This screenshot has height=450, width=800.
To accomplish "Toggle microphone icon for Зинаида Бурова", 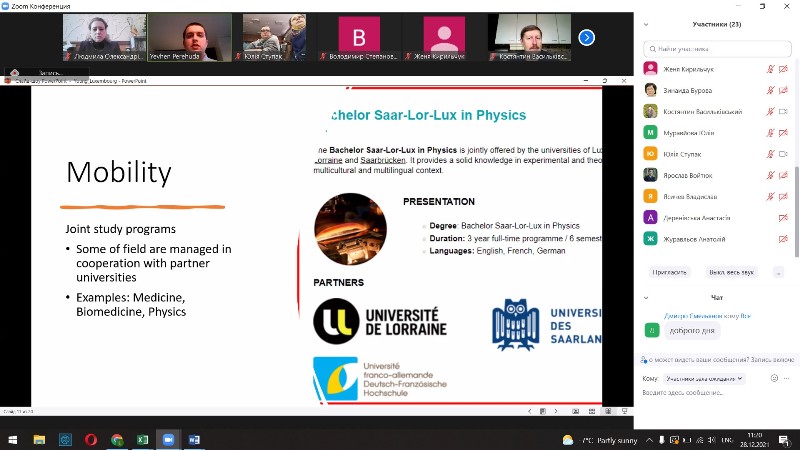I will (770, 90).
